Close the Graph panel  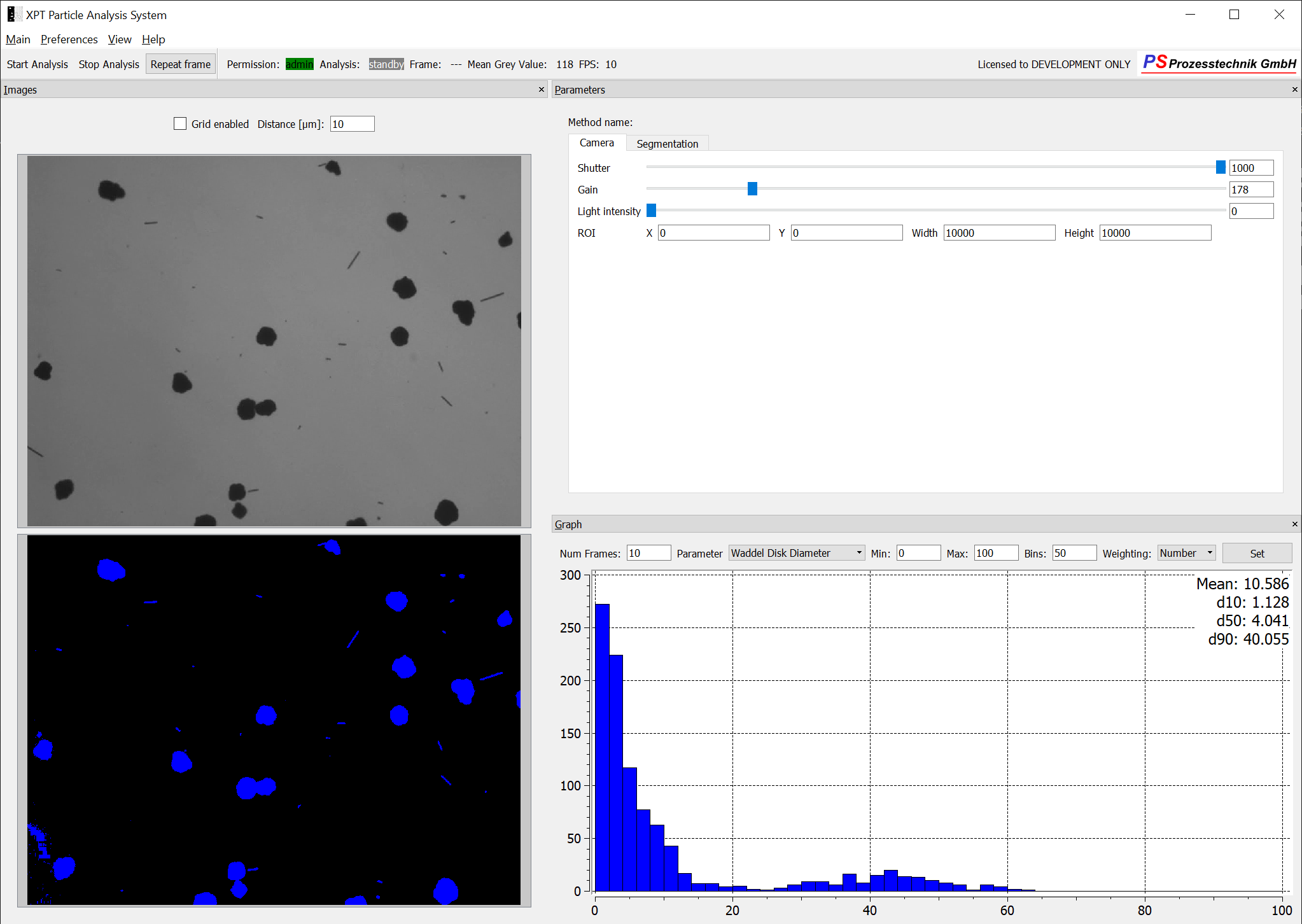click(x=1294, y=524)
